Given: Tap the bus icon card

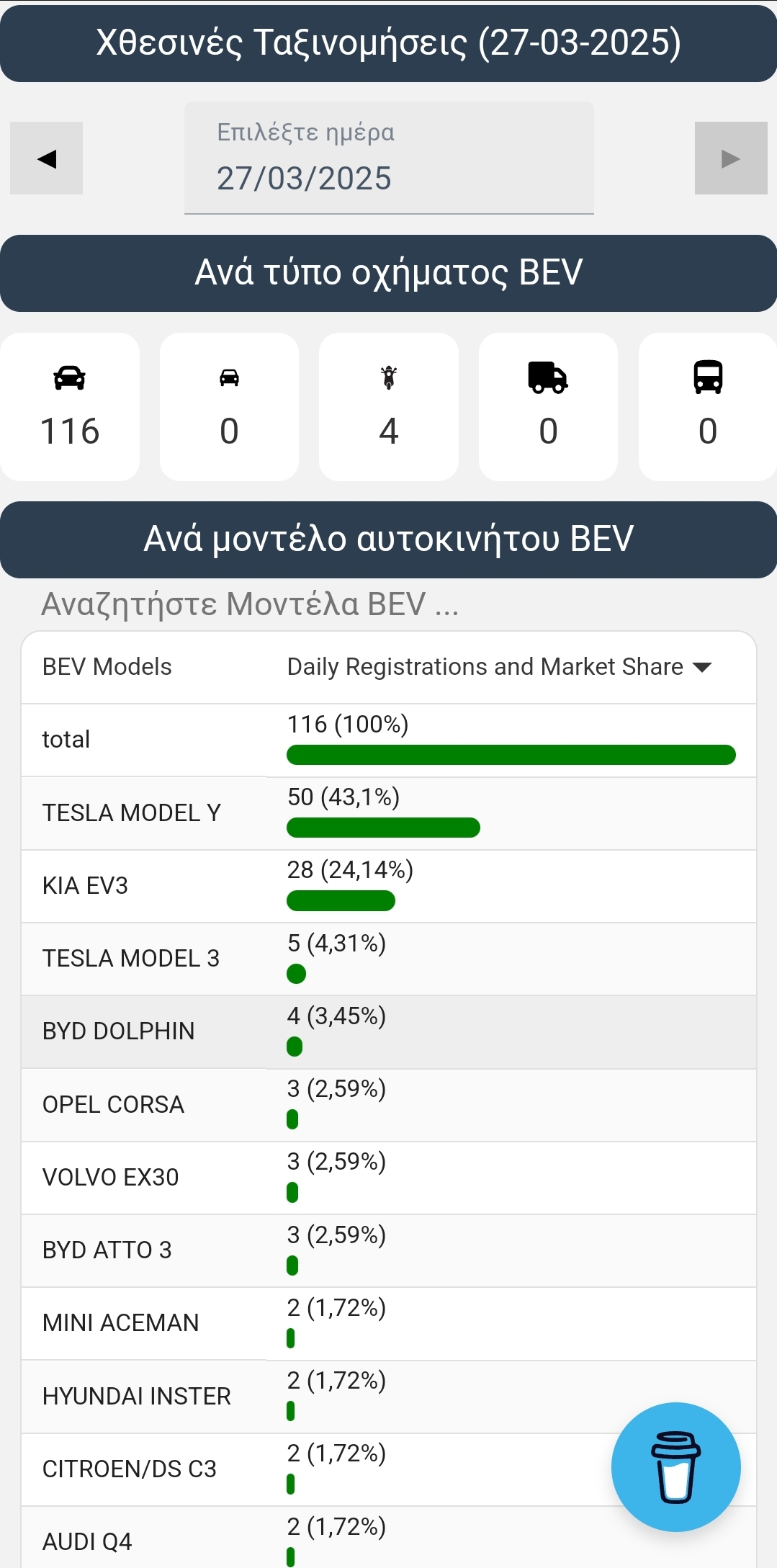Looking at the screenshot, I should pos(708,406).
